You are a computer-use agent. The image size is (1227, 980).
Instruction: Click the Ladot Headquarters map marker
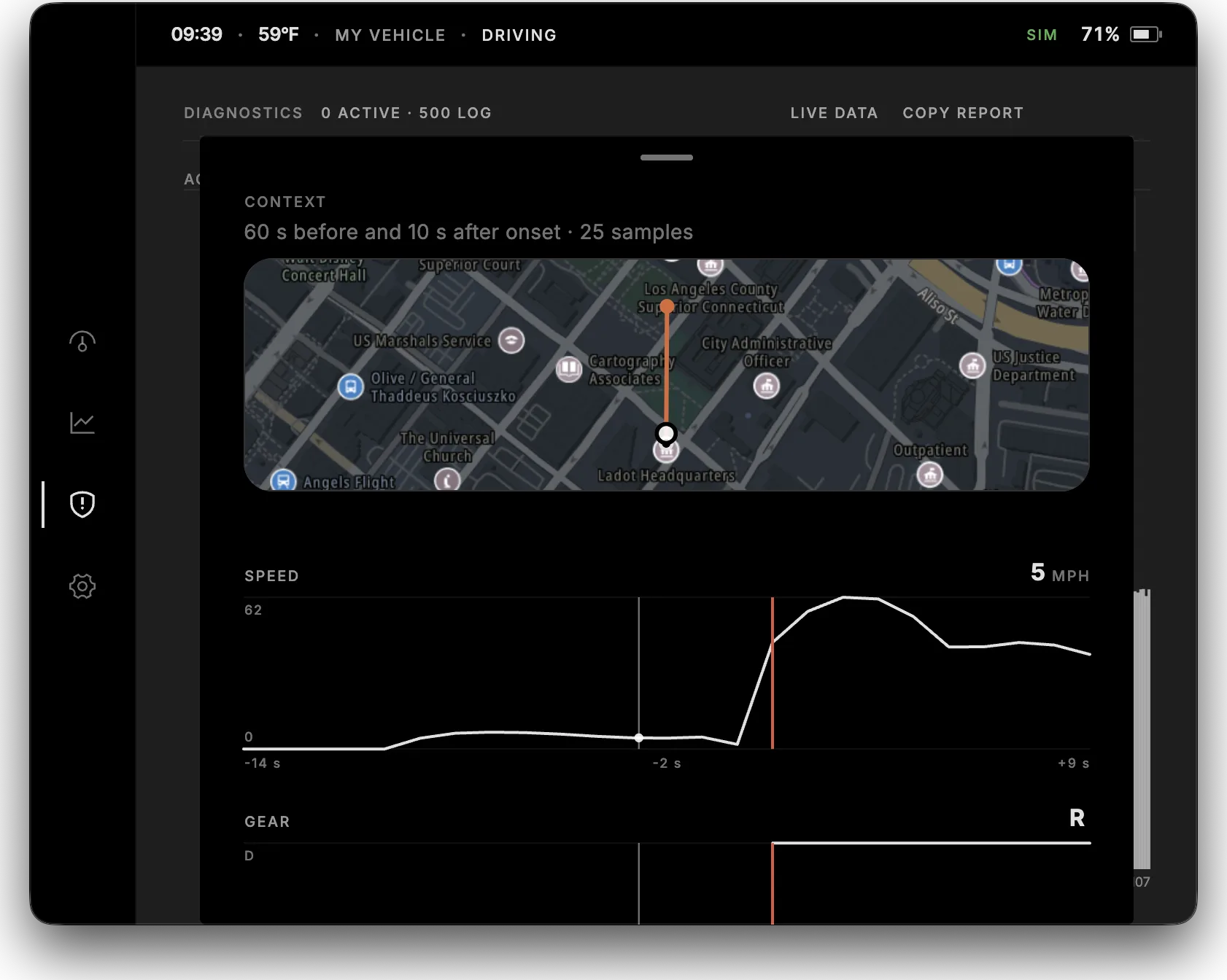click(666, 451)
